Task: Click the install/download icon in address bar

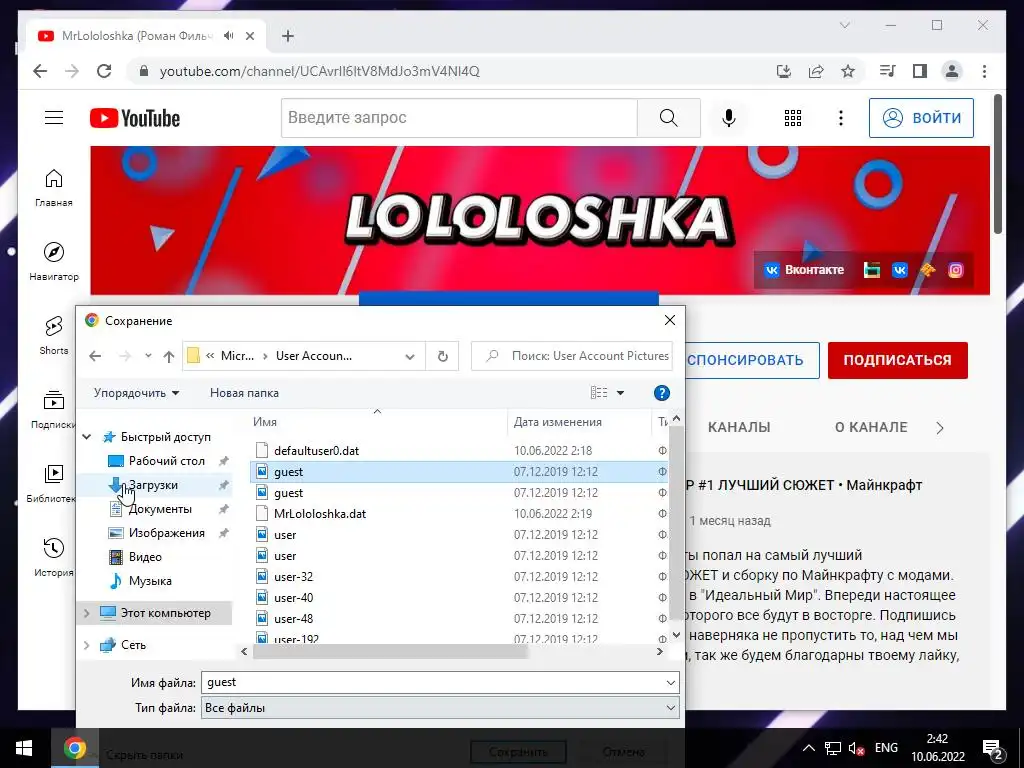Action: (x=784, y=71)
